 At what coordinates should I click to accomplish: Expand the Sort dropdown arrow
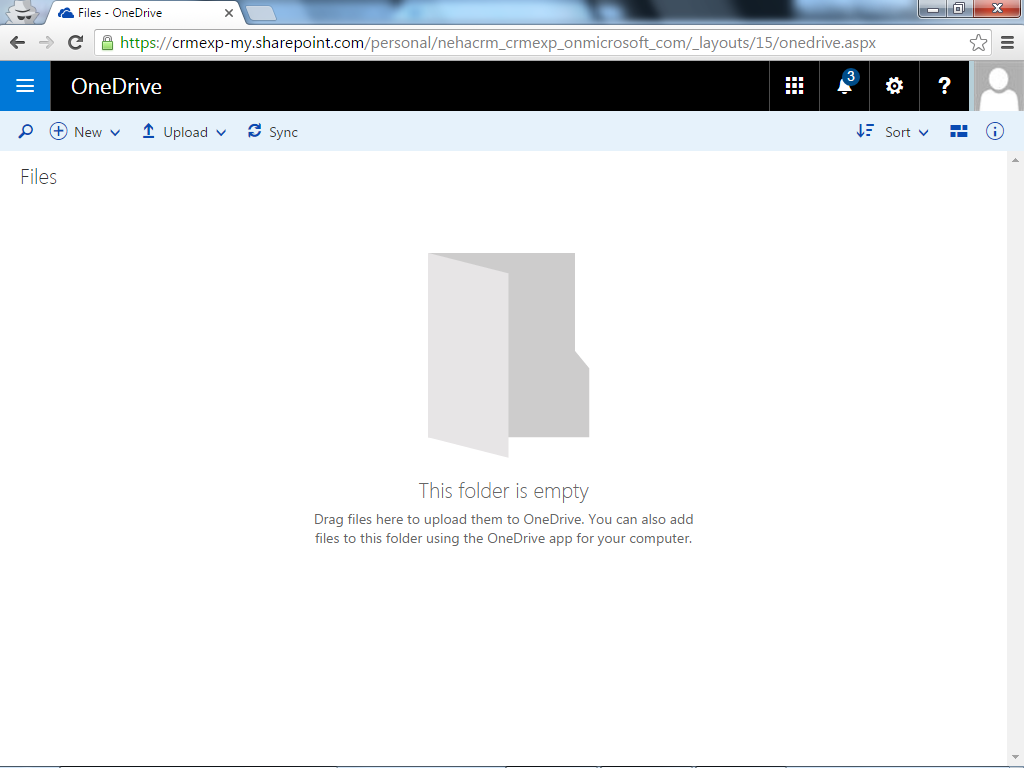pos(923,133)
